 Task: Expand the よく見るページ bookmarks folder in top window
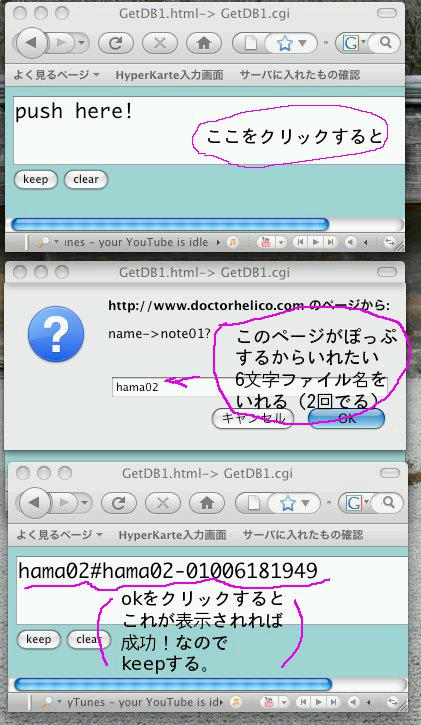coord(56,74)
